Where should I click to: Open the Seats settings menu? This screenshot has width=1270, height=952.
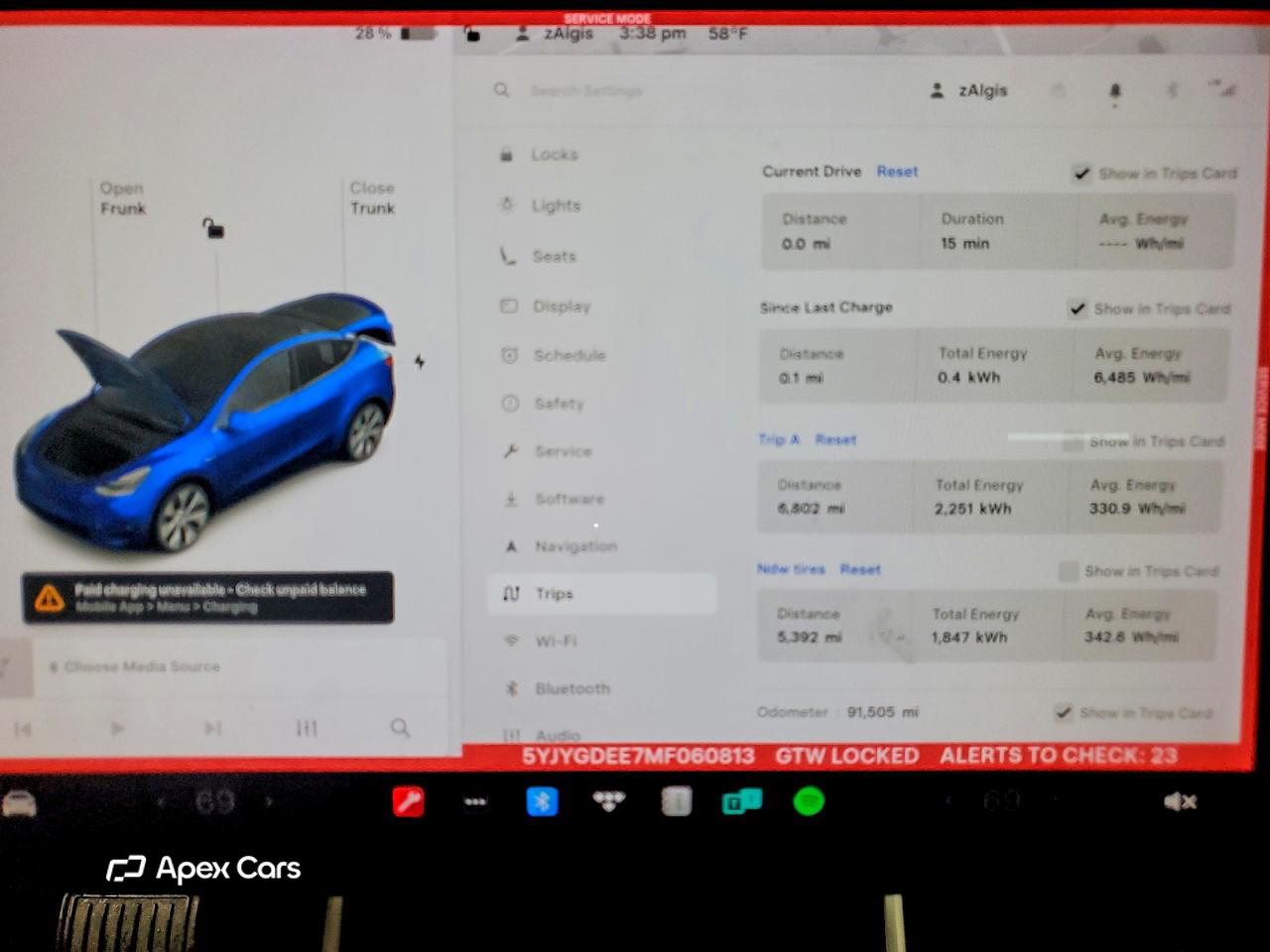(x=554, y=256)
